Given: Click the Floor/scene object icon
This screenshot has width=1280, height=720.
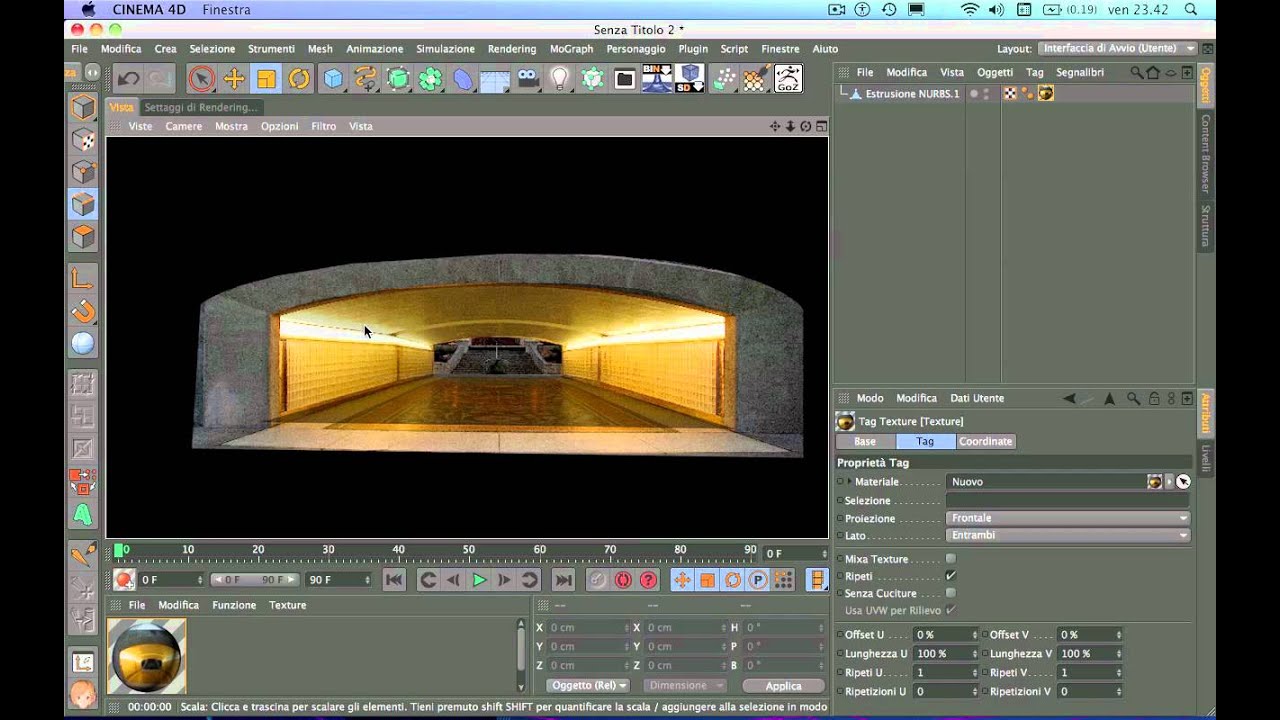Looking at the screenshot, I should [495, 79].
